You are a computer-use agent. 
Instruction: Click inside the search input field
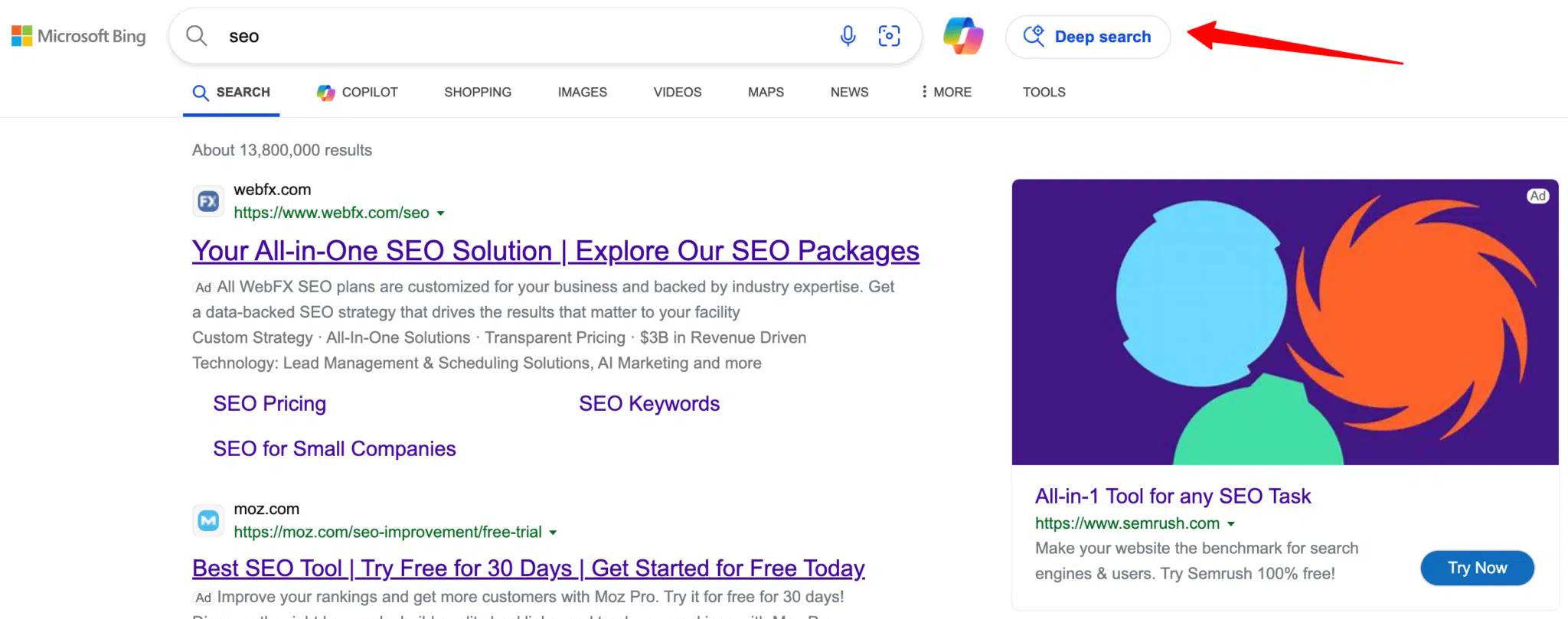[x=459, y=35]
